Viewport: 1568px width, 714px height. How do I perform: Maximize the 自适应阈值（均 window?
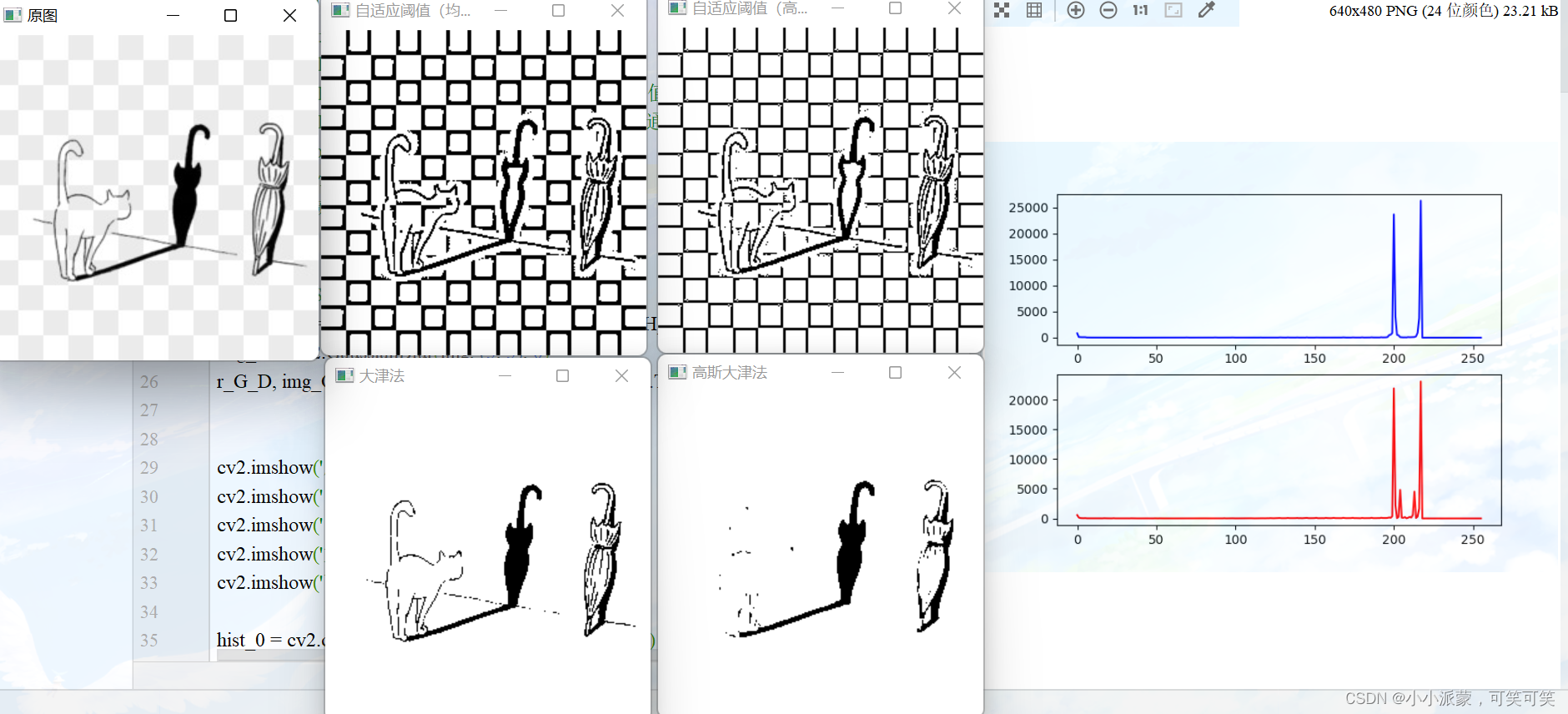click(x=559, y=10)
